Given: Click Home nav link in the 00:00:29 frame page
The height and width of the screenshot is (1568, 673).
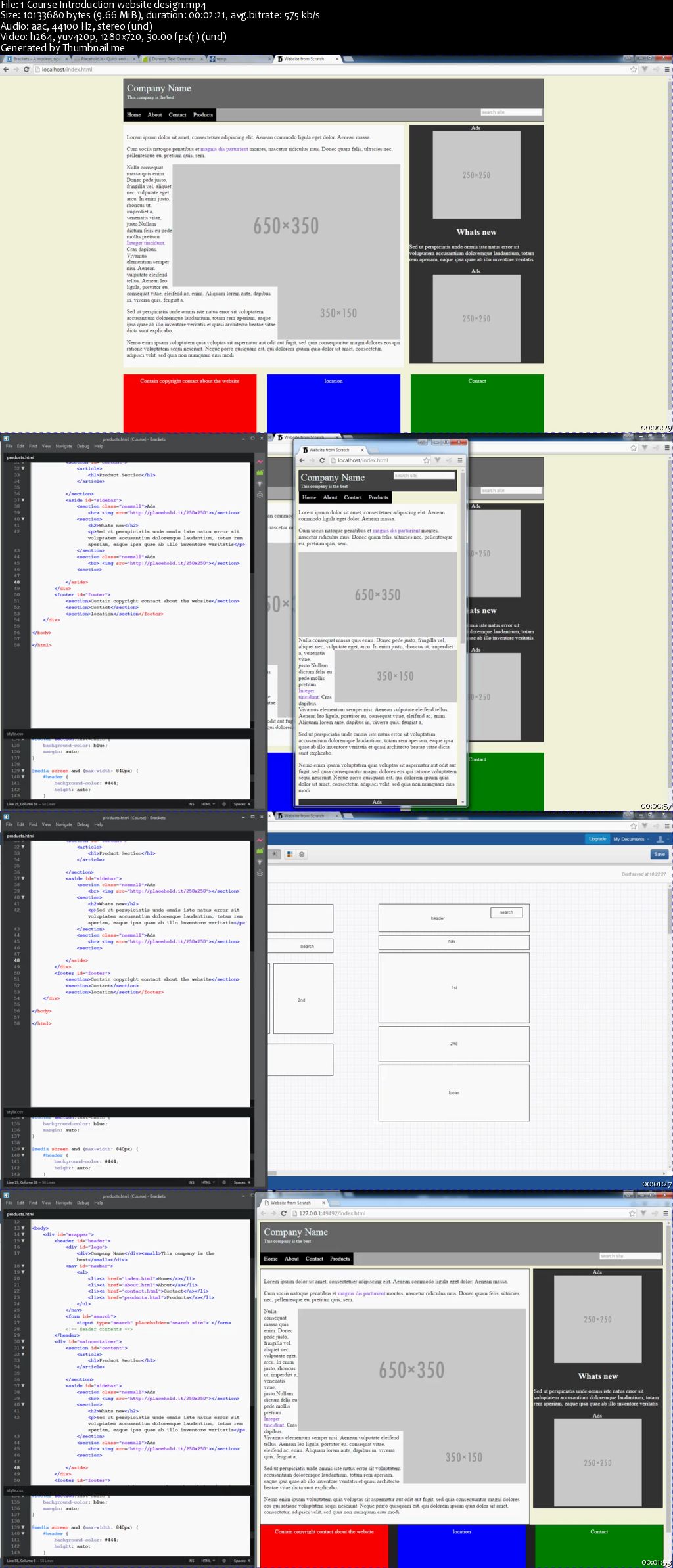Looking at the screenshot, I should (x=134, y=115).
